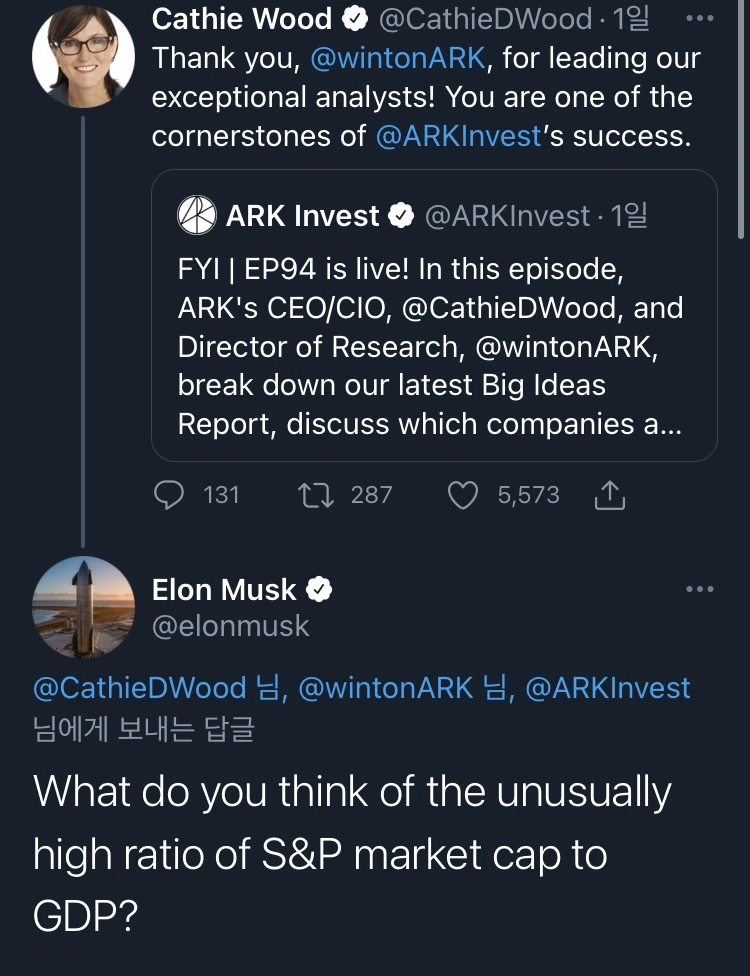Click the Cathie Wood display name
The height and width of the screenshot is (976, 750).
point(241,19)
